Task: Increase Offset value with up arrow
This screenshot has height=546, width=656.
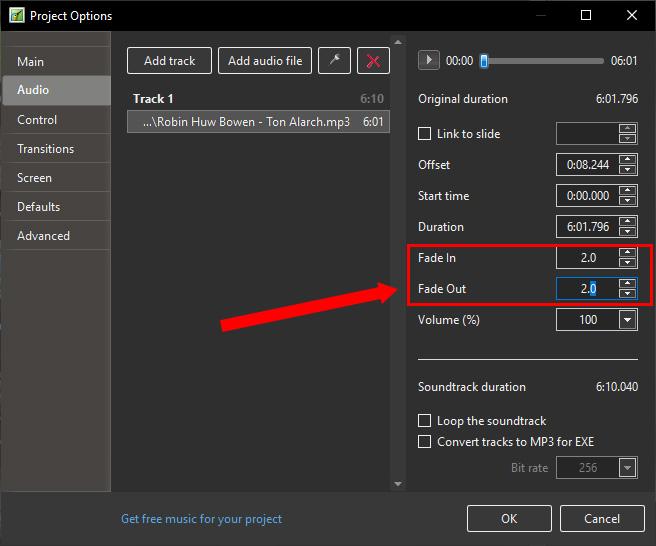Action: (x=627, y=159)
